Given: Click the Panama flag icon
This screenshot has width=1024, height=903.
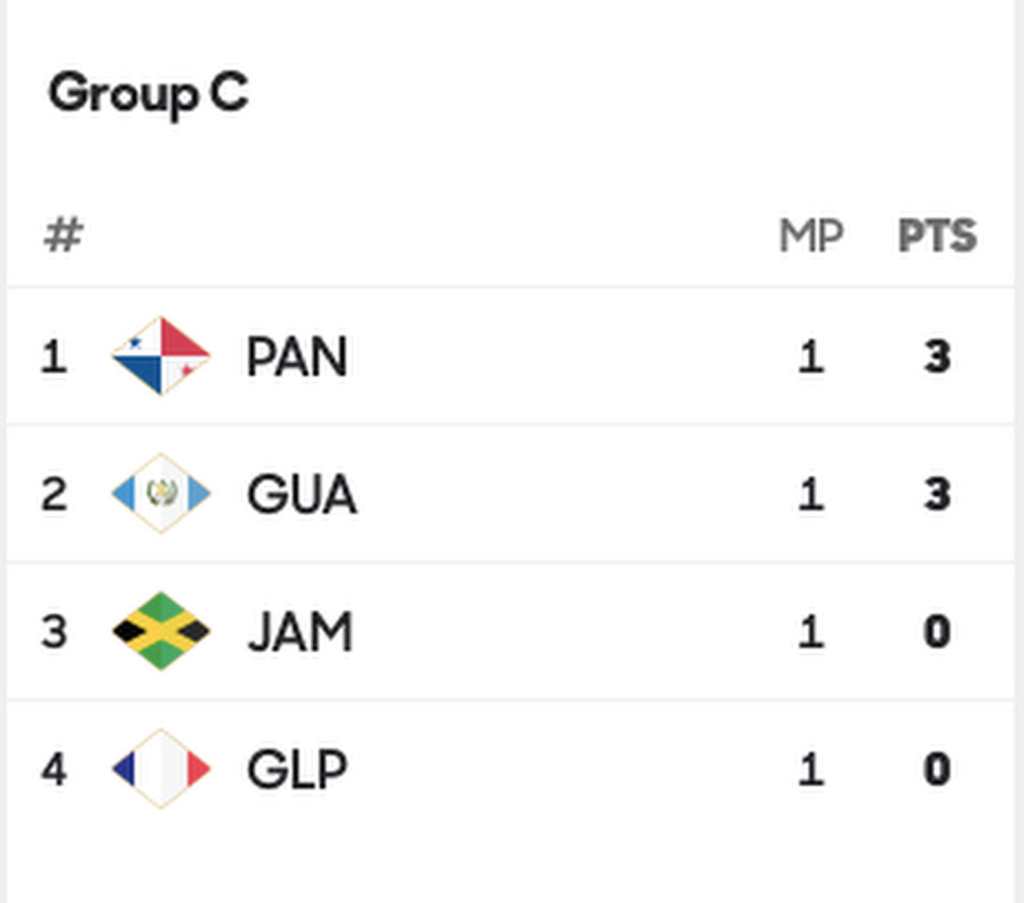Looking at the screenshot, I should (x=161, y=356).
